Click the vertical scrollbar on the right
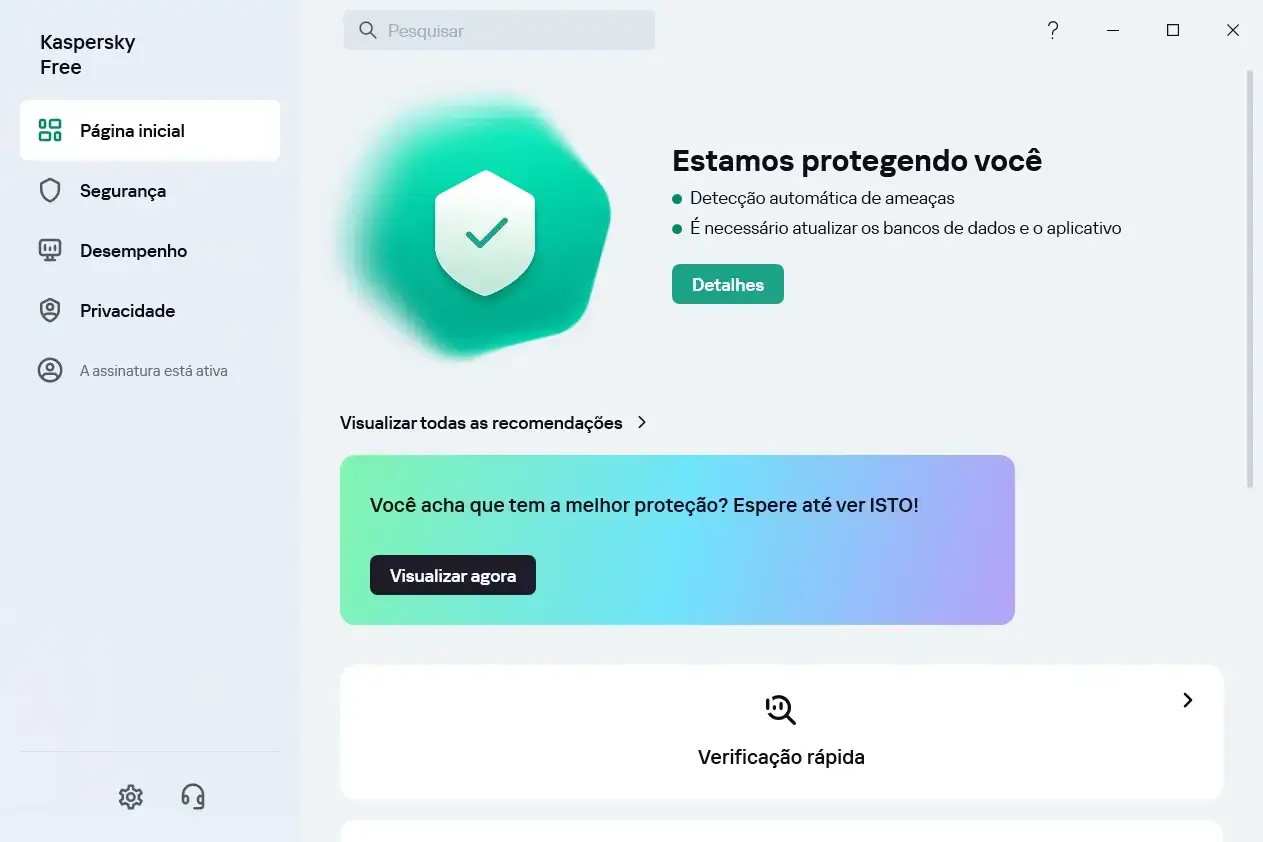 click(x=1249, y=278)
